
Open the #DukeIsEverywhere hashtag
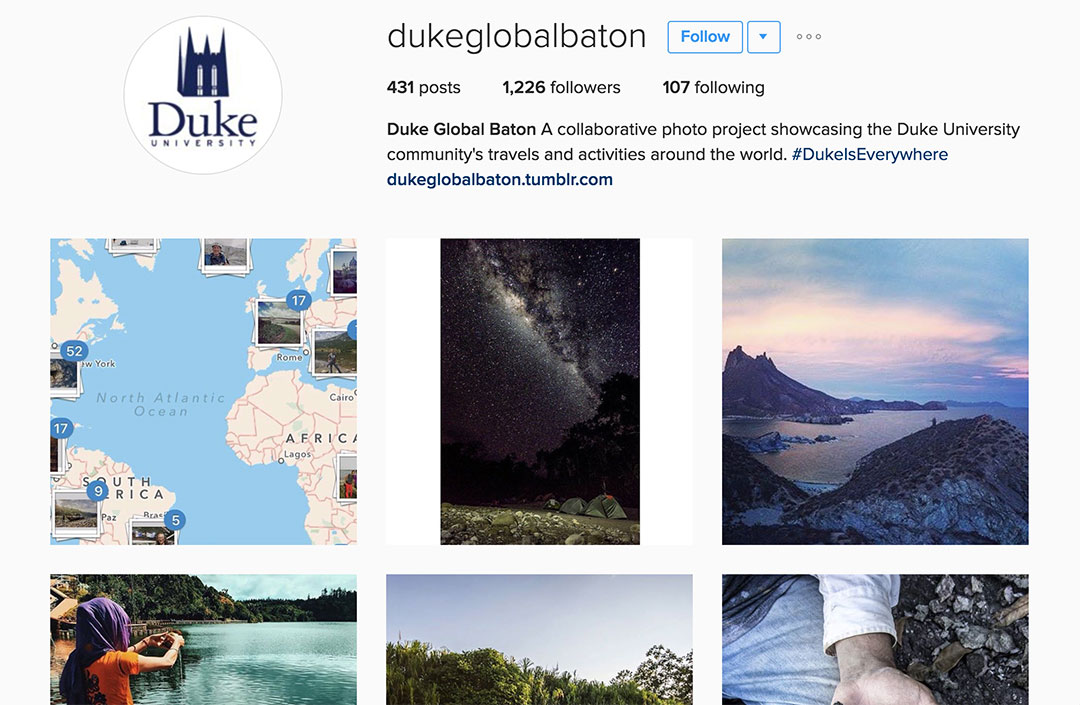pyautogui.click(x=869, y=154)
